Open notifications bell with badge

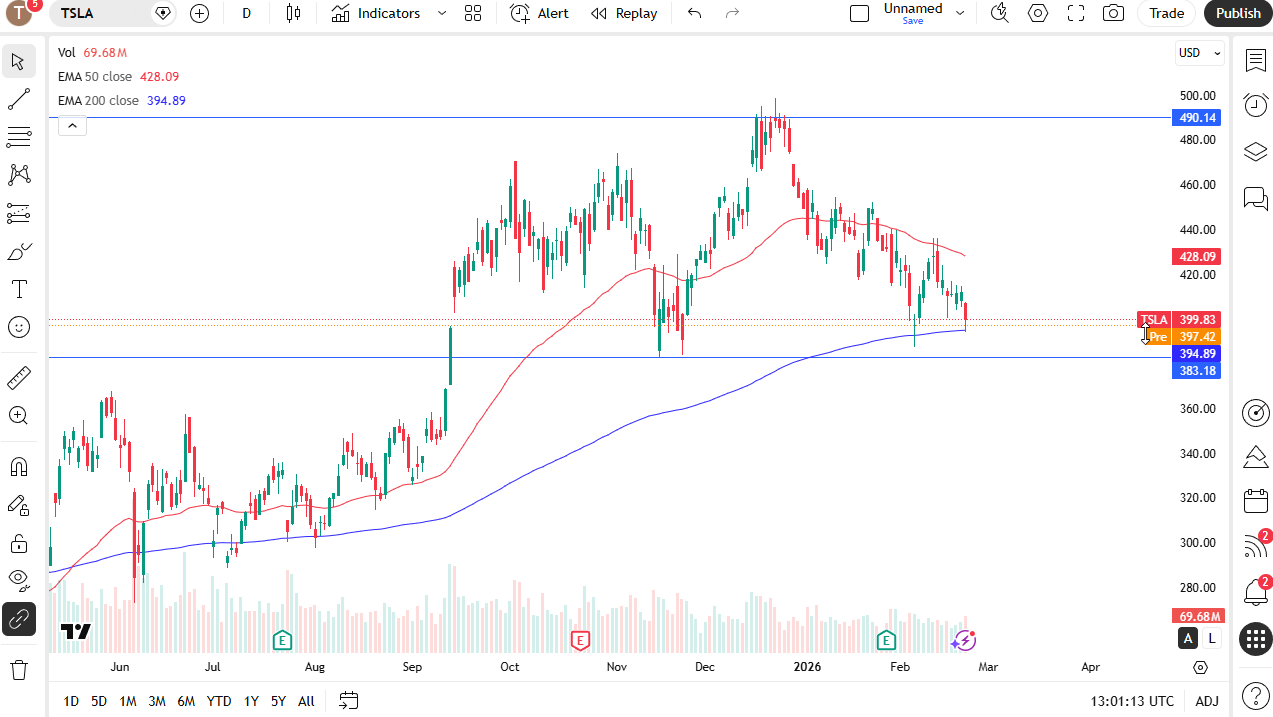[x=1256, y=591]
